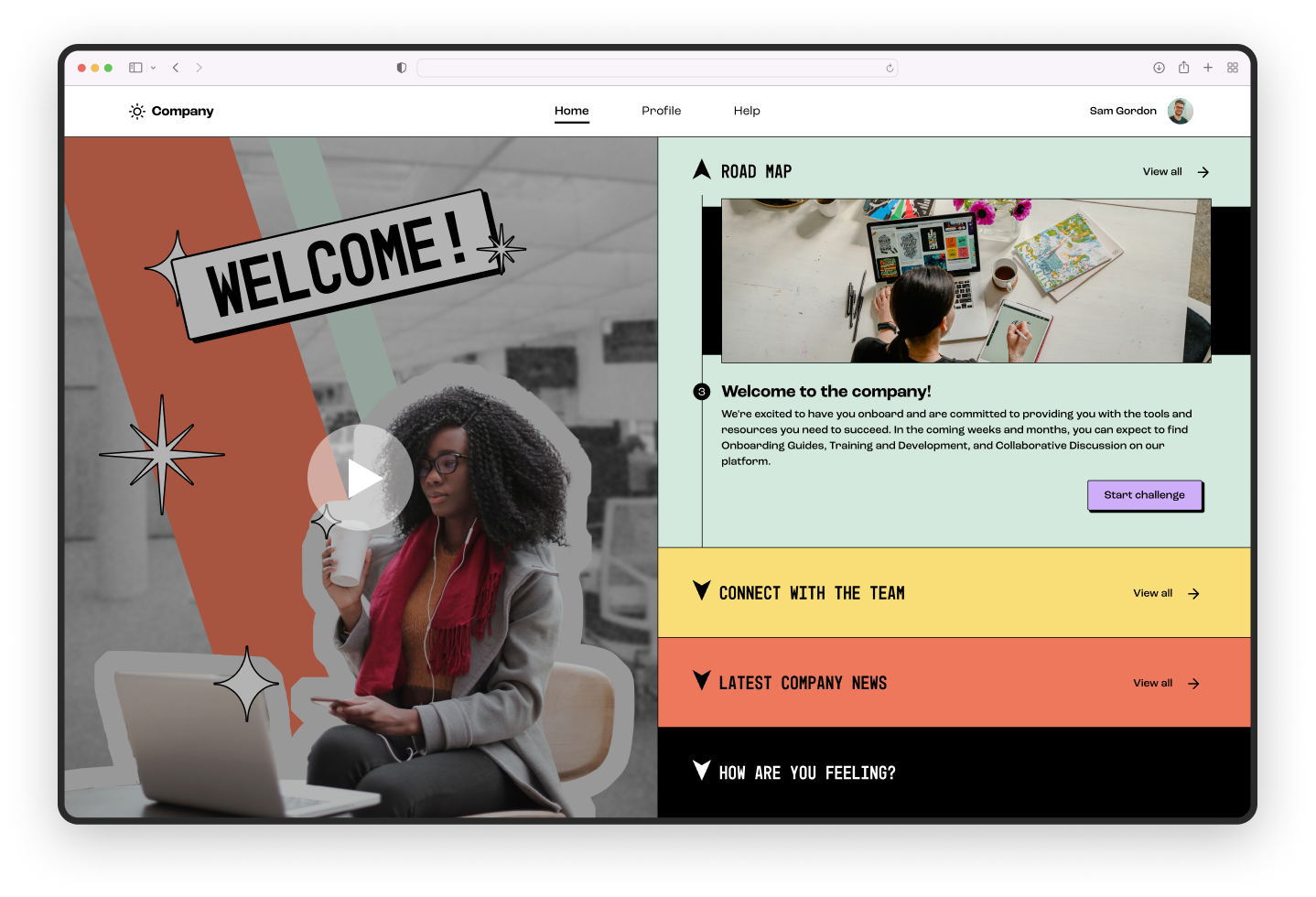1316x897 pixels.
Task: Click View all in Latest Company News
Action: coord(1152,683)
